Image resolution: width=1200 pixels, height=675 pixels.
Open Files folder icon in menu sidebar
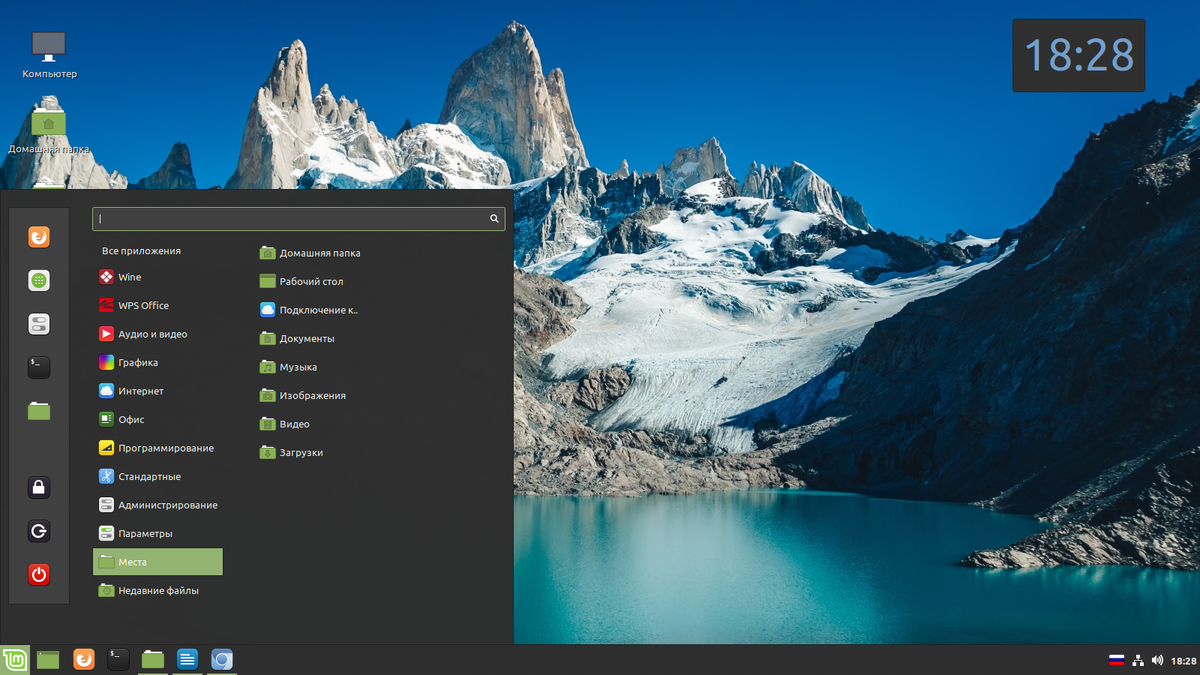[38, 410]
